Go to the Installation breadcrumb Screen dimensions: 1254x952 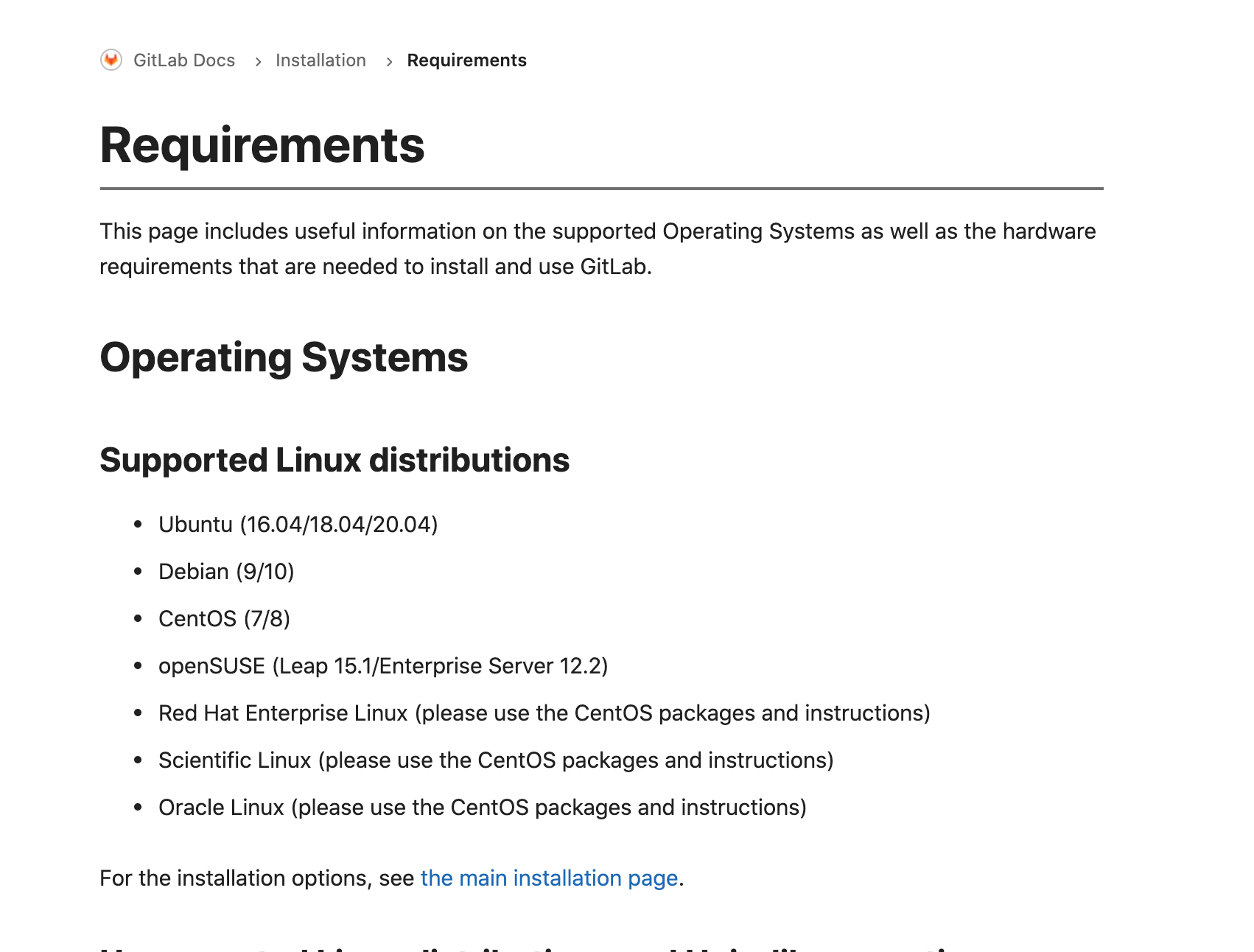tap(320, 60)
